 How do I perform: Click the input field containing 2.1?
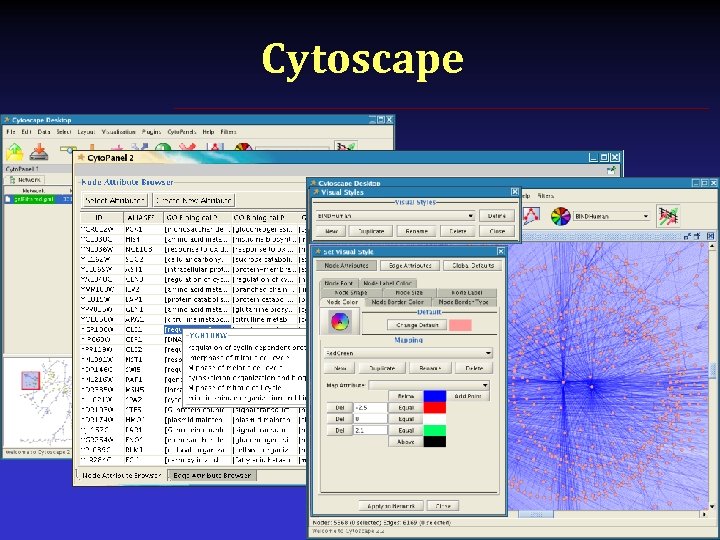(x=370, y=430)
